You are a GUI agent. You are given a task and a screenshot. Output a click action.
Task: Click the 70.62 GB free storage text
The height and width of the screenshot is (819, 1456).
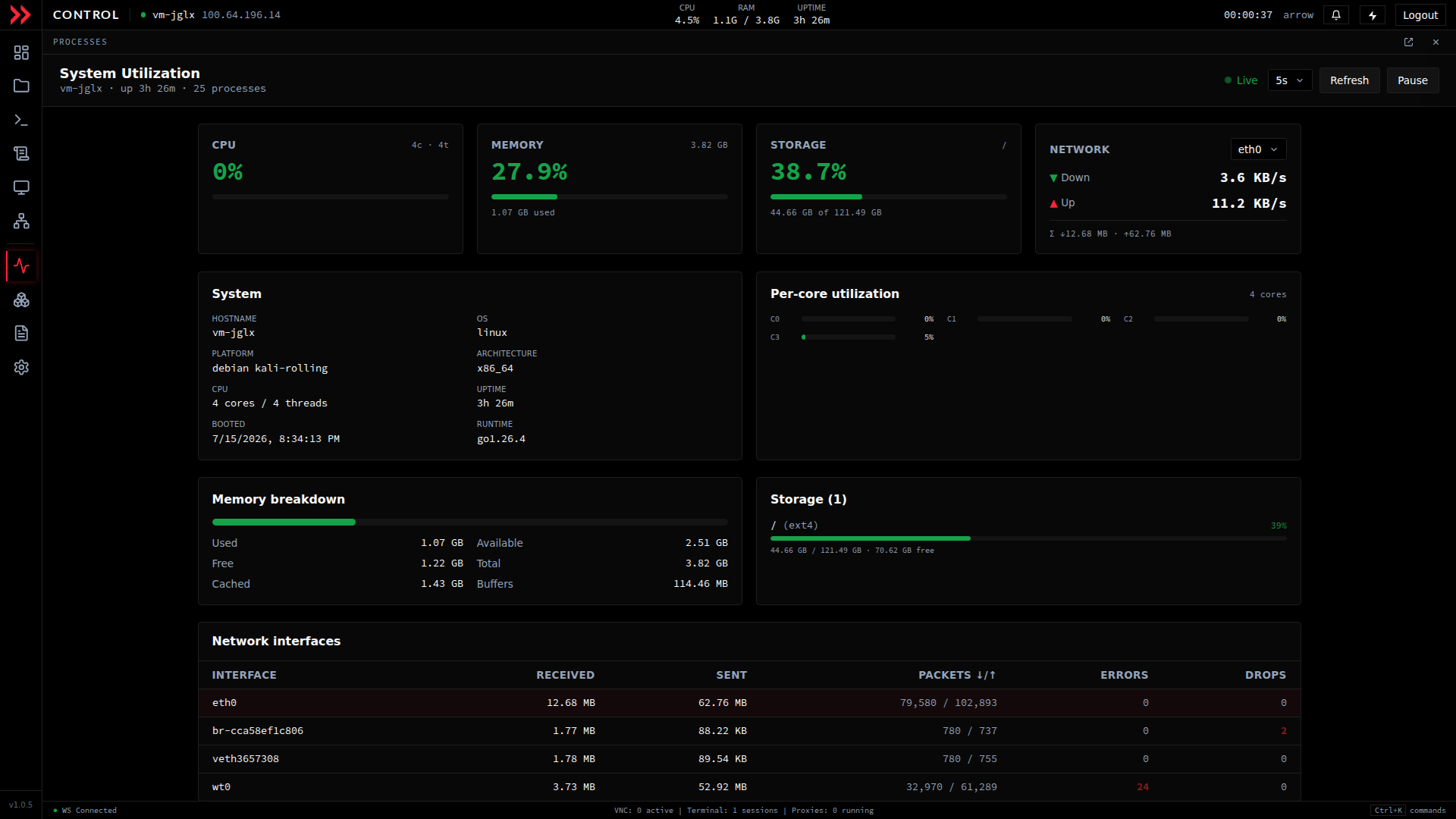[904, 551]
